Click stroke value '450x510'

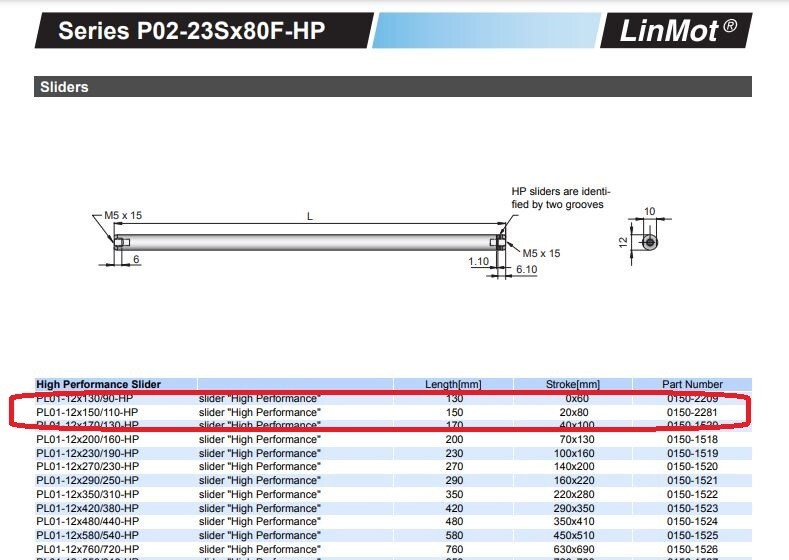click(574, 536)
